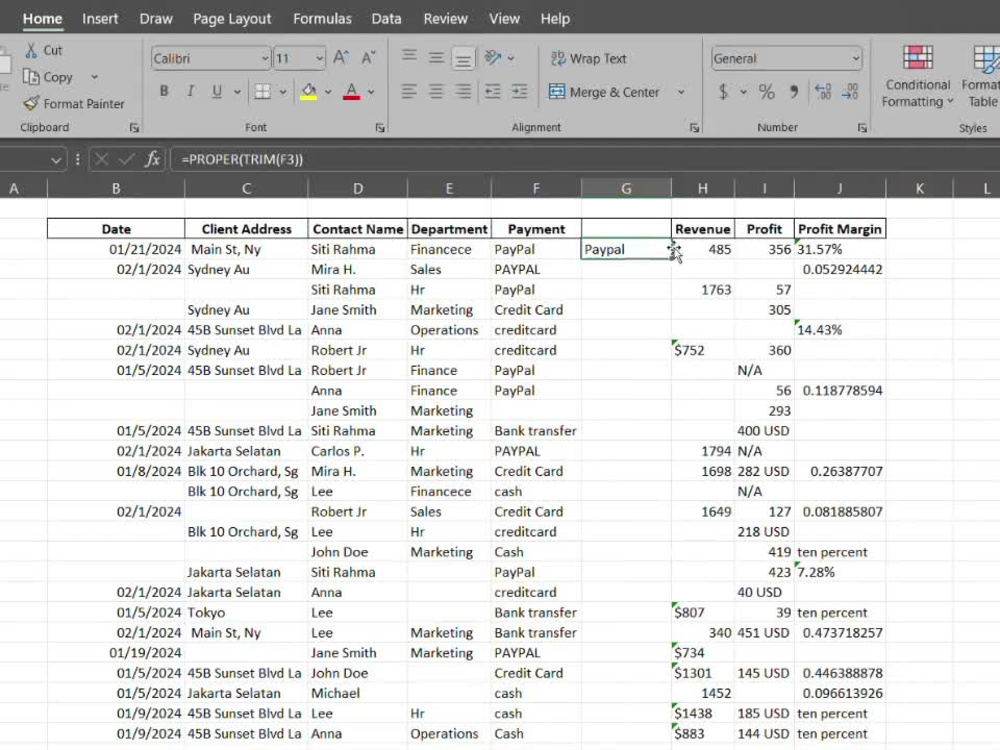Toggle Underline formatting
The image size is (1000, 750).
217,91
